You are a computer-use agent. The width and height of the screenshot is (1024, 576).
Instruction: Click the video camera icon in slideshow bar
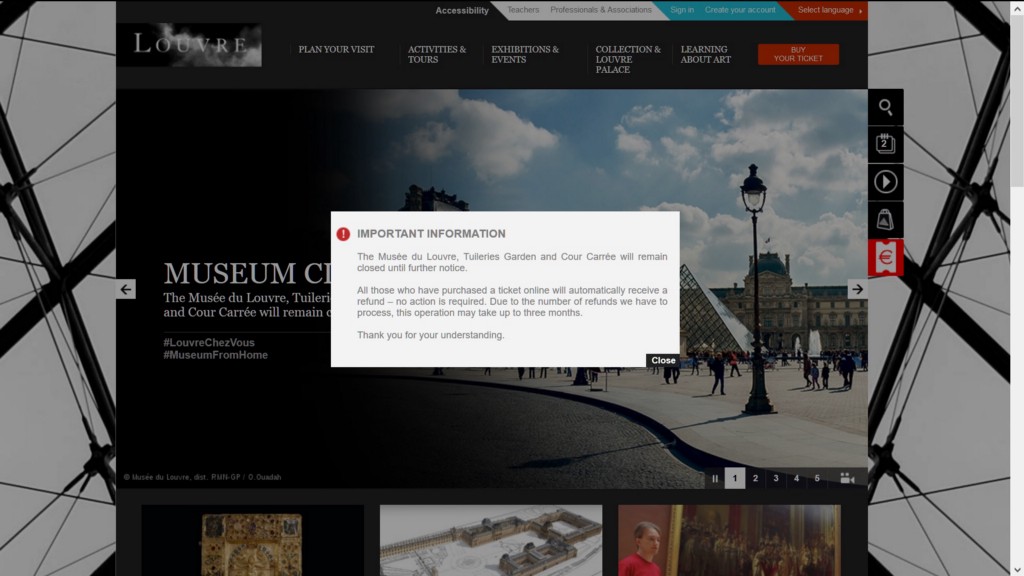coord(847,479)
